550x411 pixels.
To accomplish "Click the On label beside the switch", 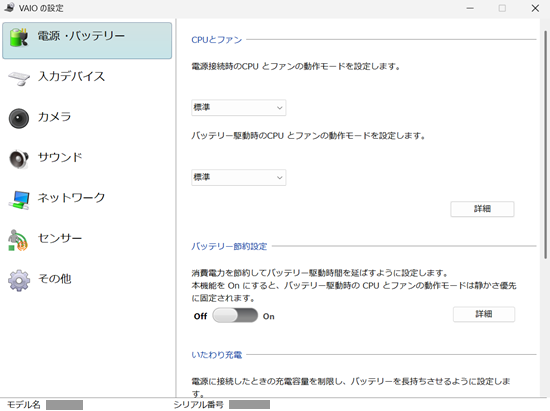I will (x=269, y=316).
